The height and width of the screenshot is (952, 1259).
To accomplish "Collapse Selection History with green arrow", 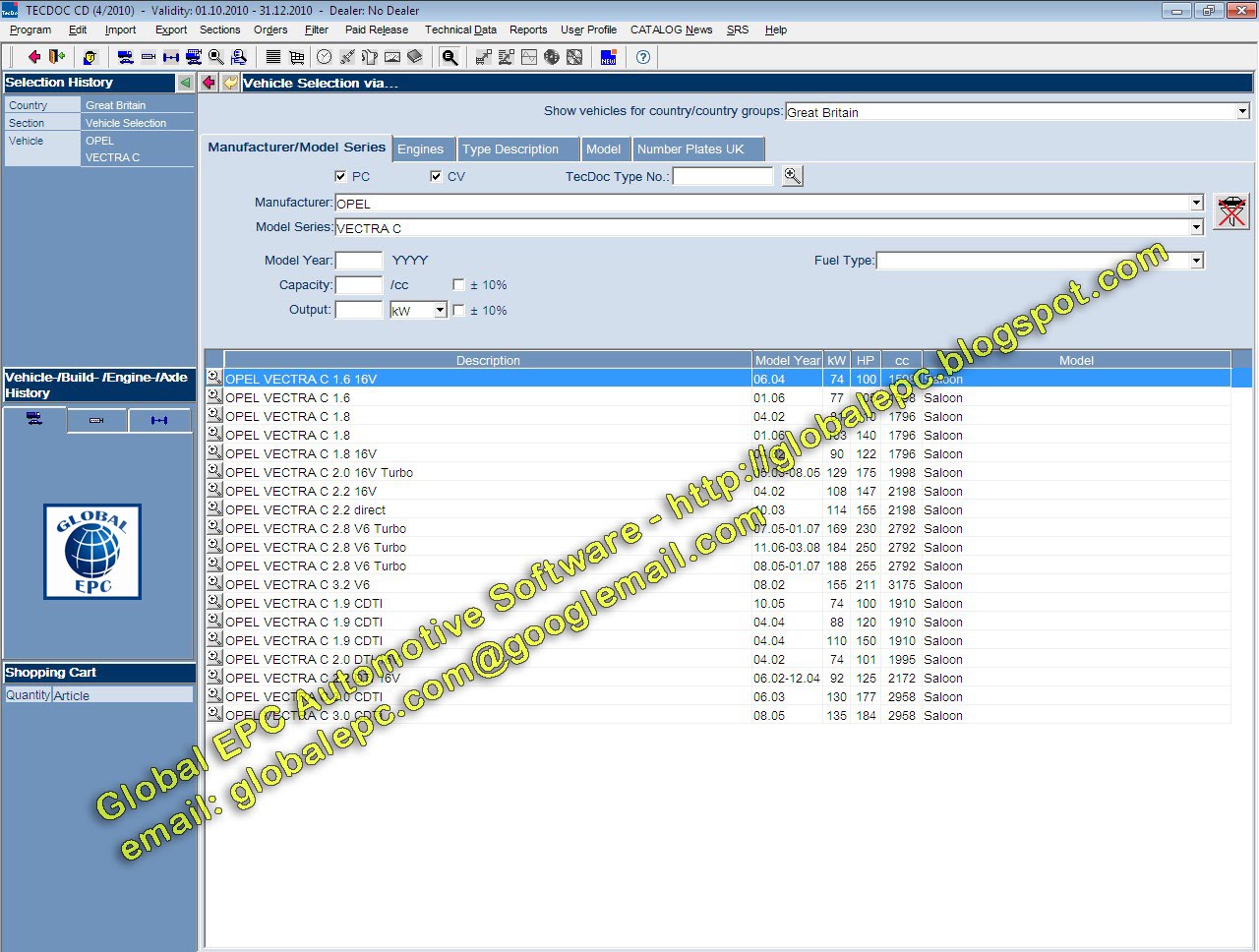I will coord(185,83).
